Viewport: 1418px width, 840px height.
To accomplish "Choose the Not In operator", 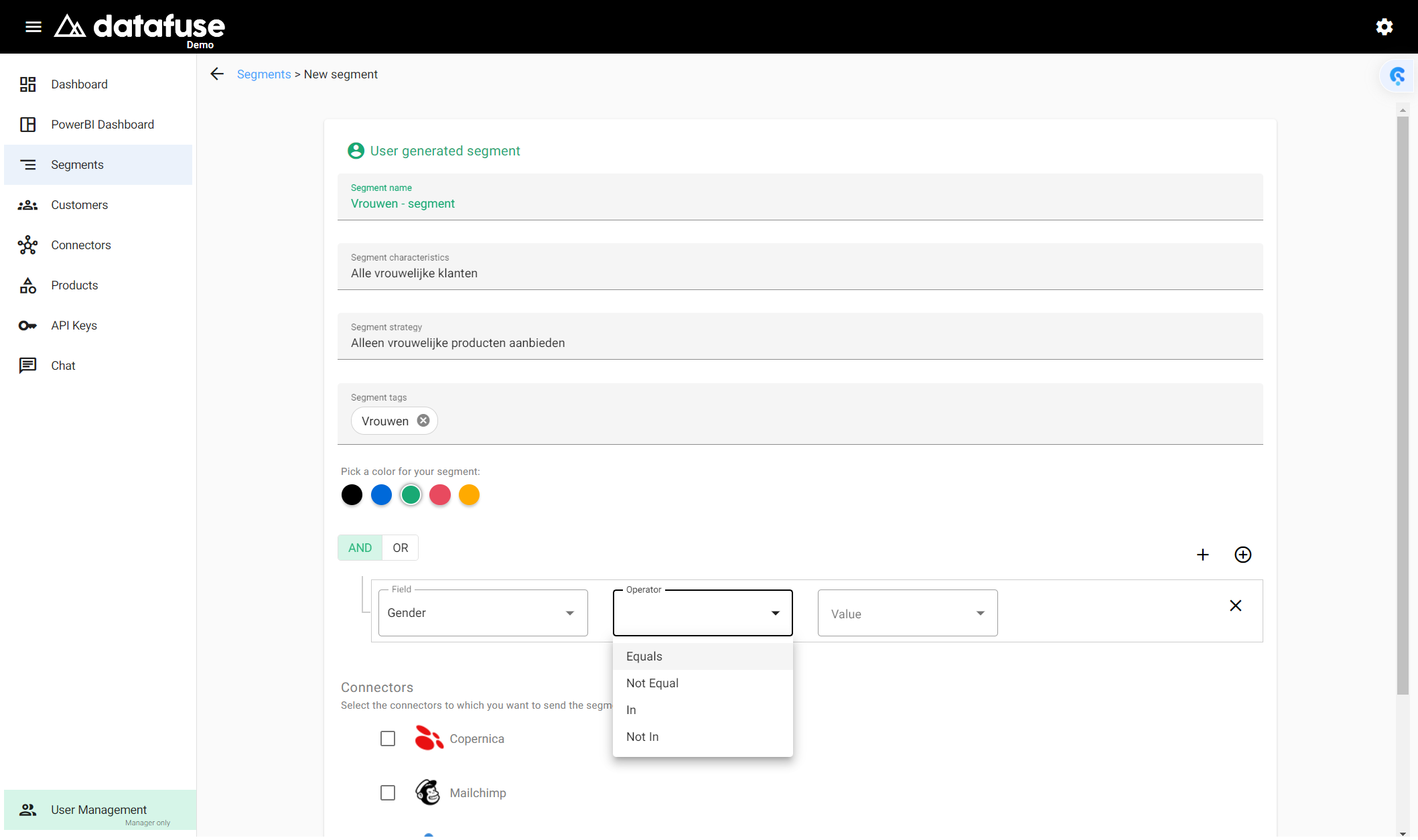I will pos(703,737).
